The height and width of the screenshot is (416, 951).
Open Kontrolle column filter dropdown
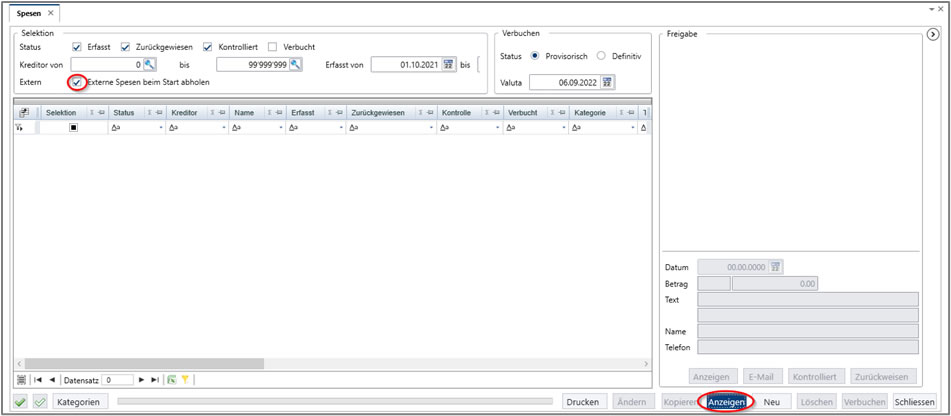(499, 128)
